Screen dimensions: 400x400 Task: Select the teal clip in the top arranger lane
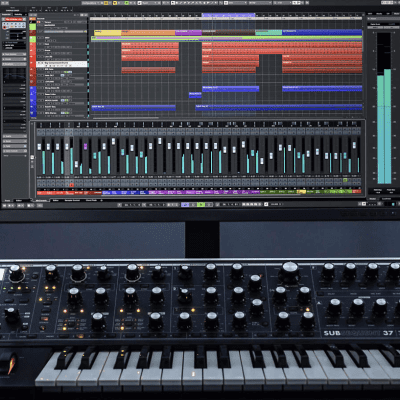(x=269, y=33)
